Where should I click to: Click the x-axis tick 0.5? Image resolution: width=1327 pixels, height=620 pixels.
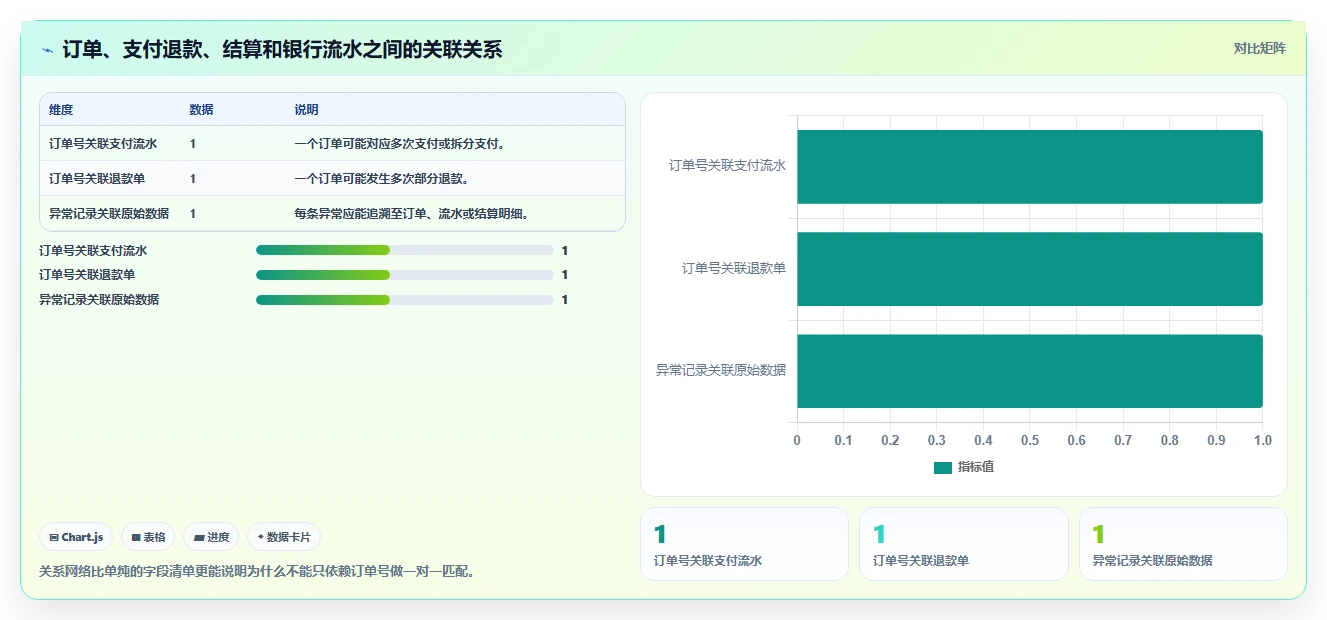pyautogui.click(x=1030, y=440)
